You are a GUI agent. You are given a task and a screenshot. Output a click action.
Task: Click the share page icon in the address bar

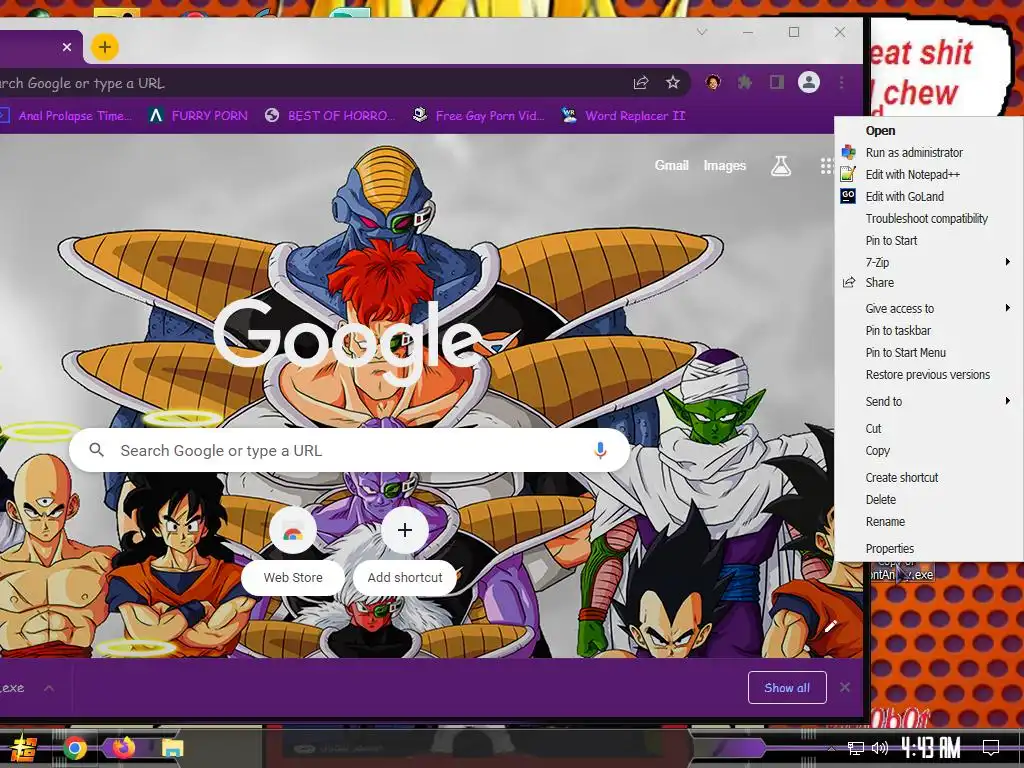(x=641, y=82)
